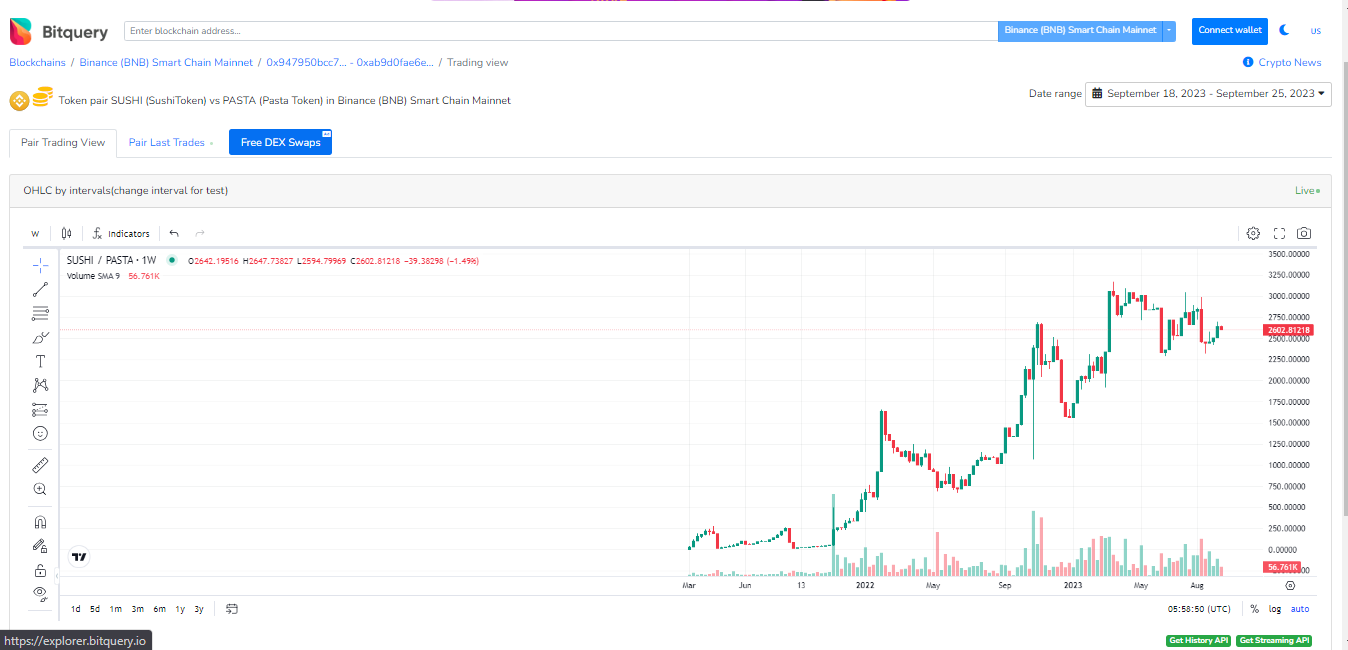Click the Volume SMA 9 indicator legend
This screenshot has height=650, width=1348.
[x=93, y=275]
